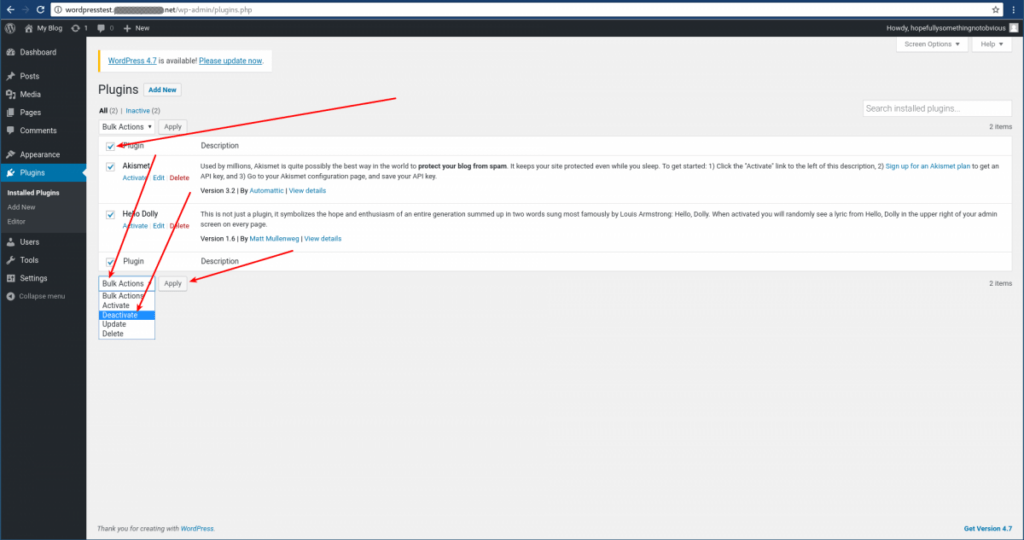Viewport: 1024px width, 540px height.
Task: Bookmark page with the star icon
Action: (995, 10)
